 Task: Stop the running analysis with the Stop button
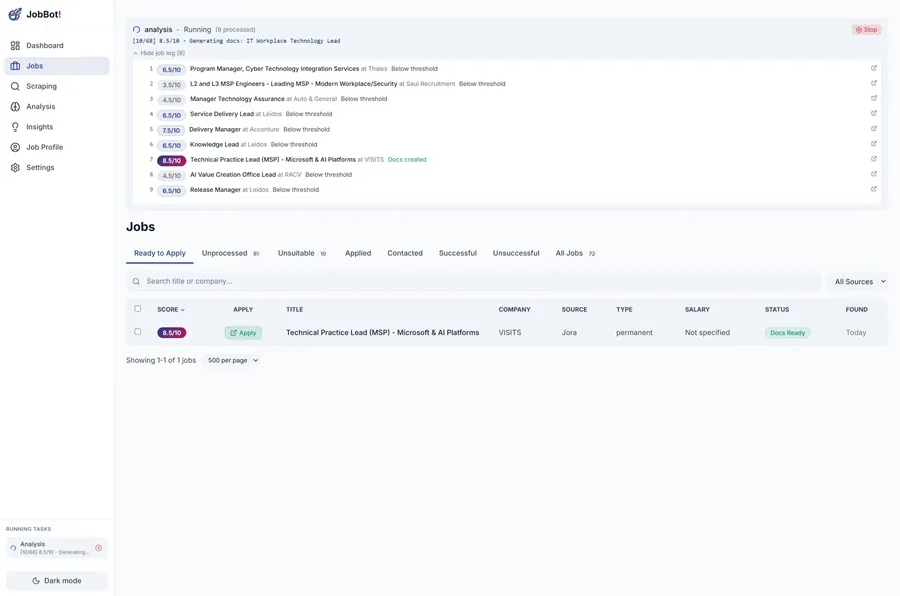pos(866,29)
